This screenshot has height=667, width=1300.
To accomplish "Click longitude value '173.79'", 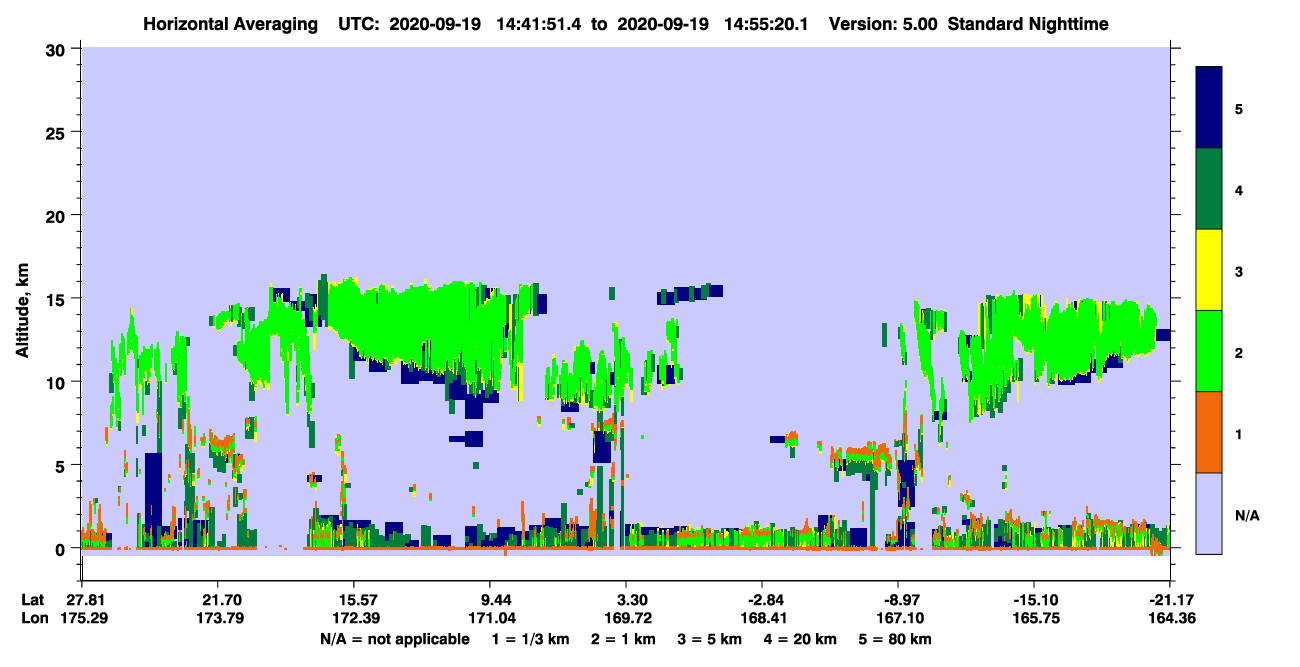I will [218, 618].
